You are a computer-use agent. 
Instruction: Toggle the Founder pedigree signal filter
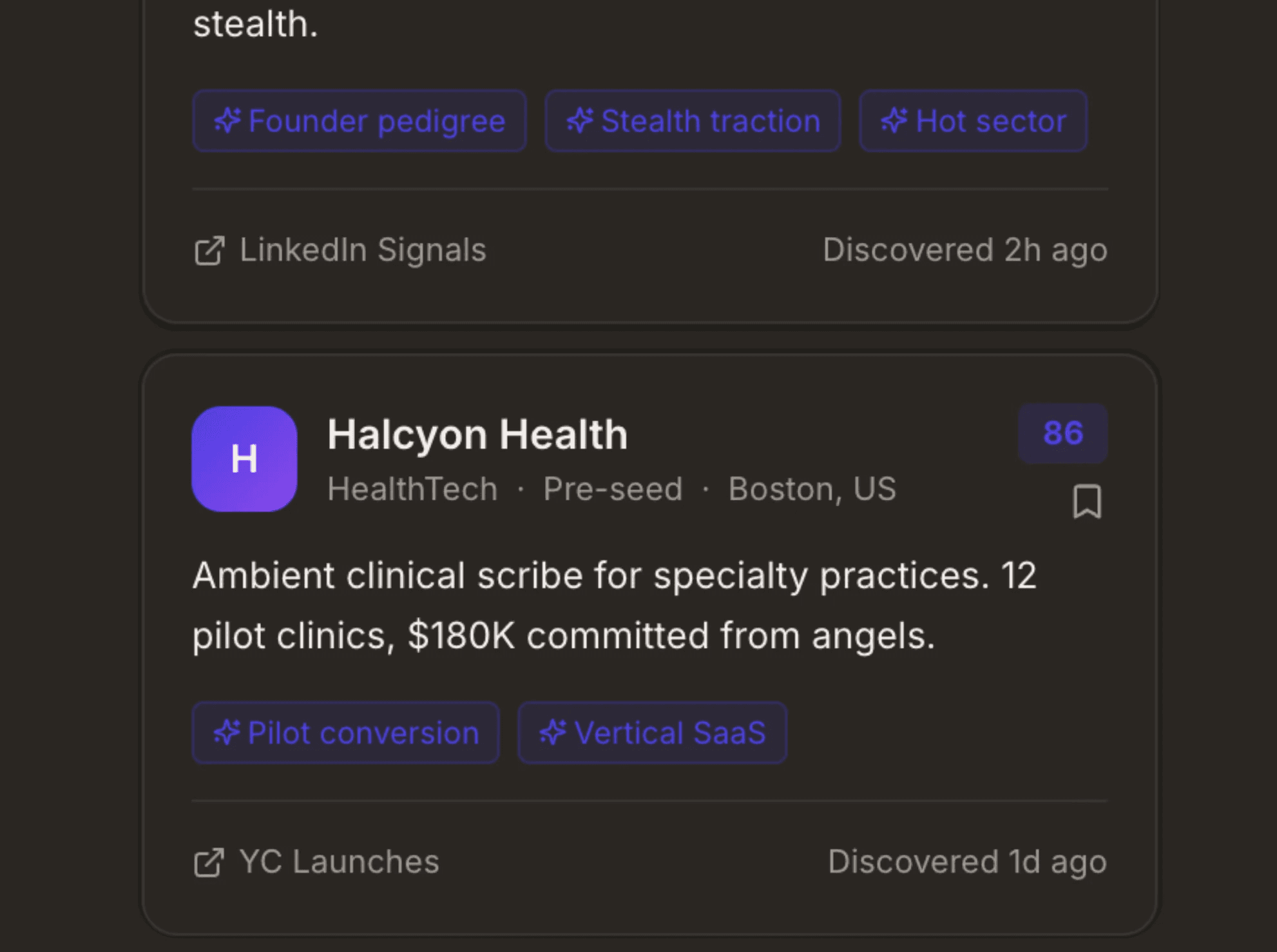pos(360,121)
